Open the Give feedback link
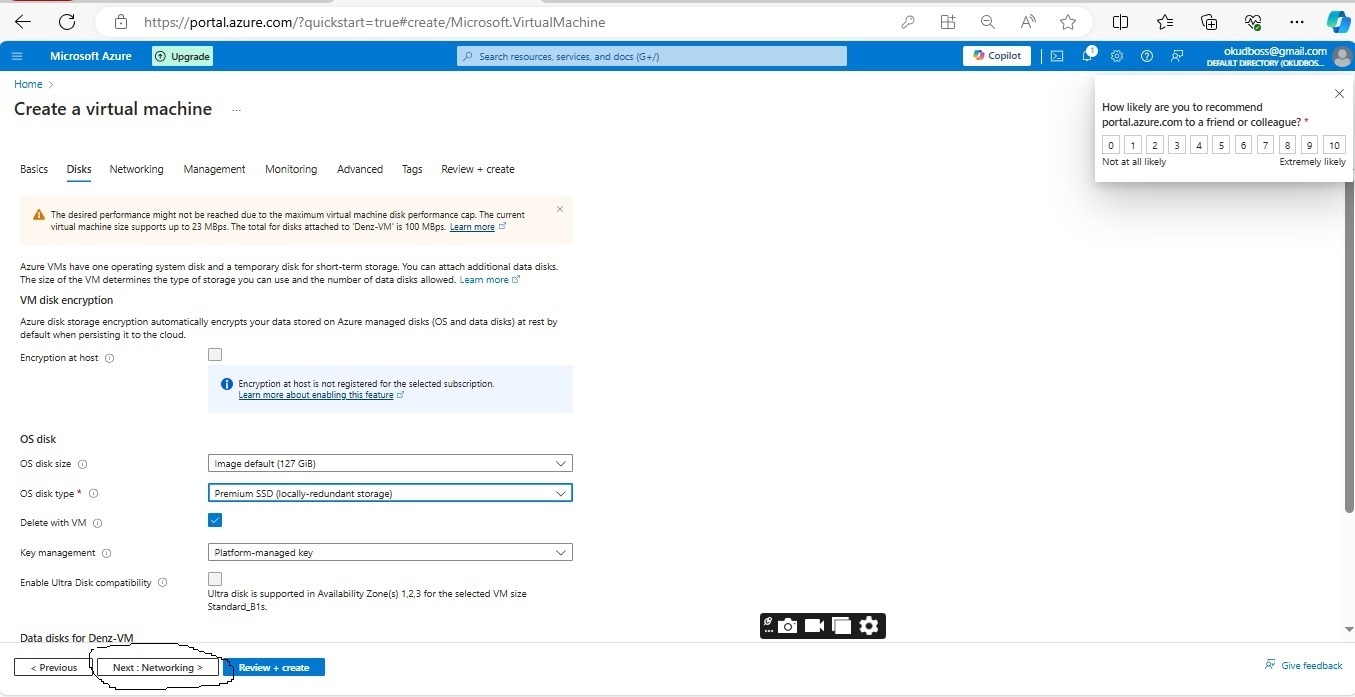The height and width of the screenshot is (697, 1355). tap(1304, 665)
